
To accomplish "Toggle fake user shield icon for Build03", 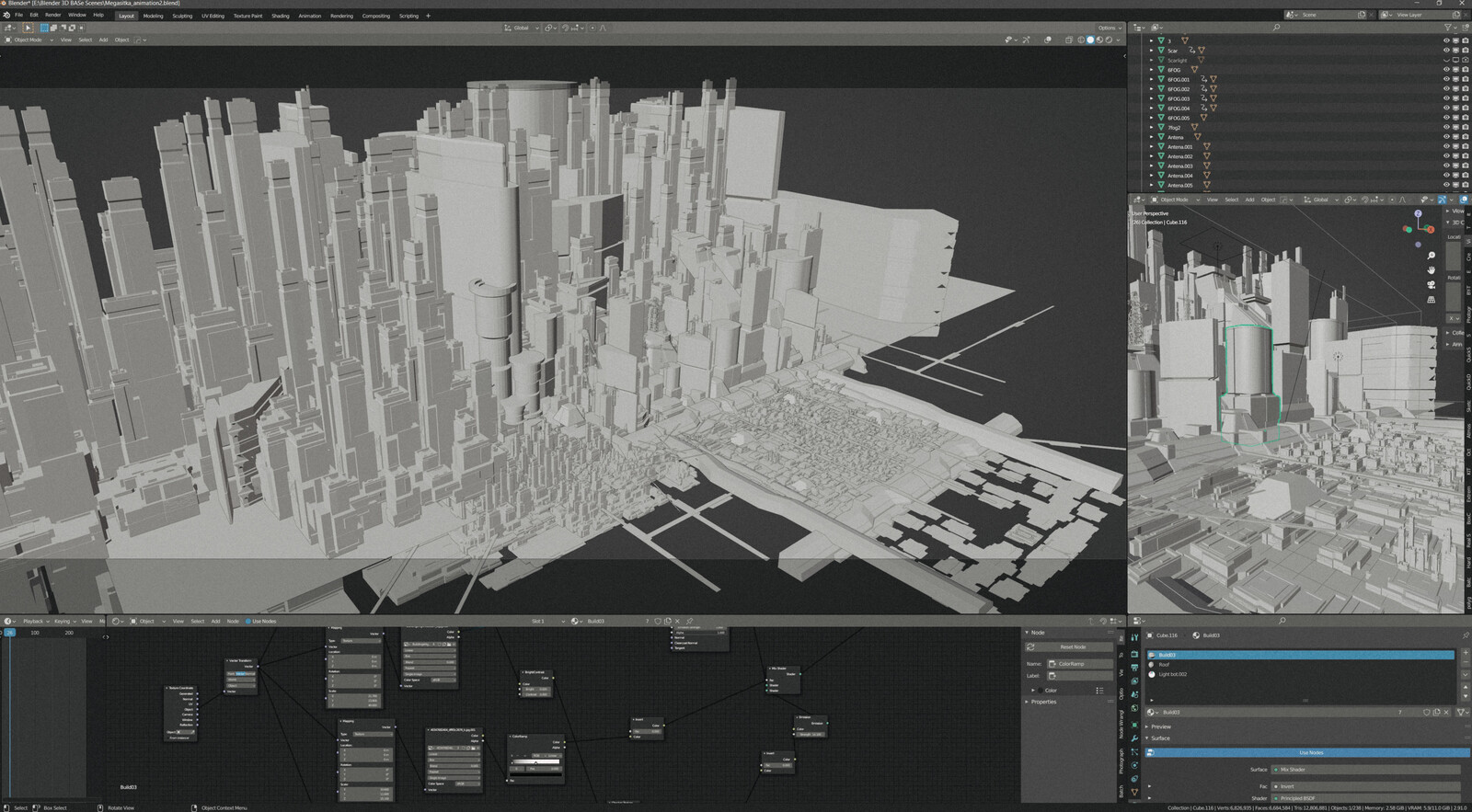I will pyautogui.click(x=1426, y=712).
